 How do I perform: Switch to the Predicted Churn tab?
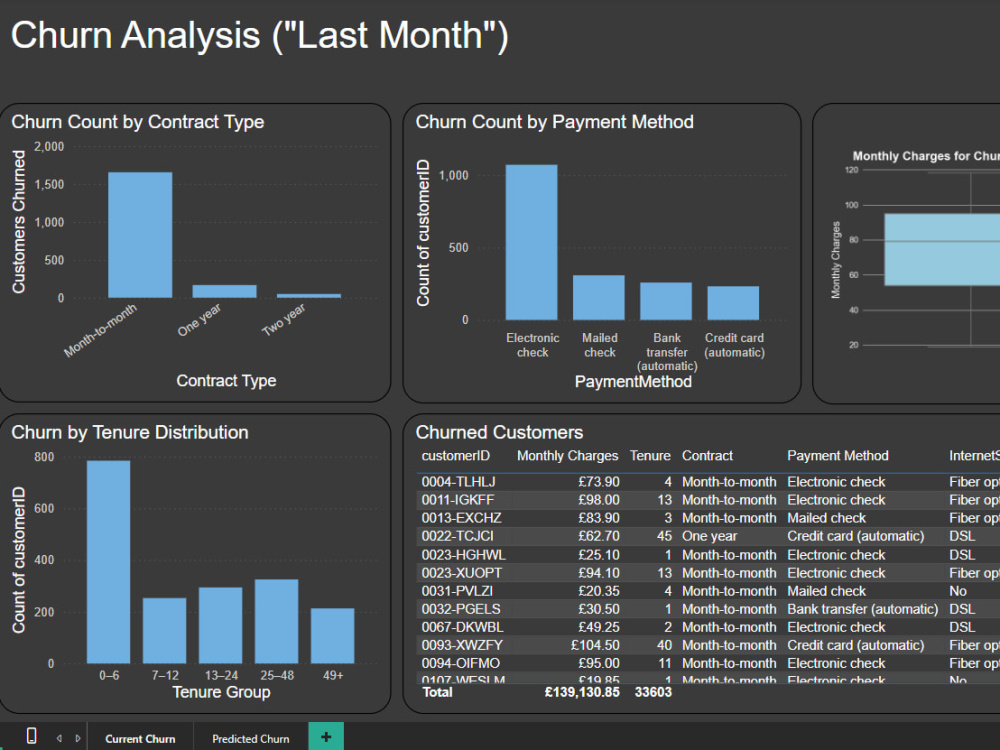click(x=249, y=738)
